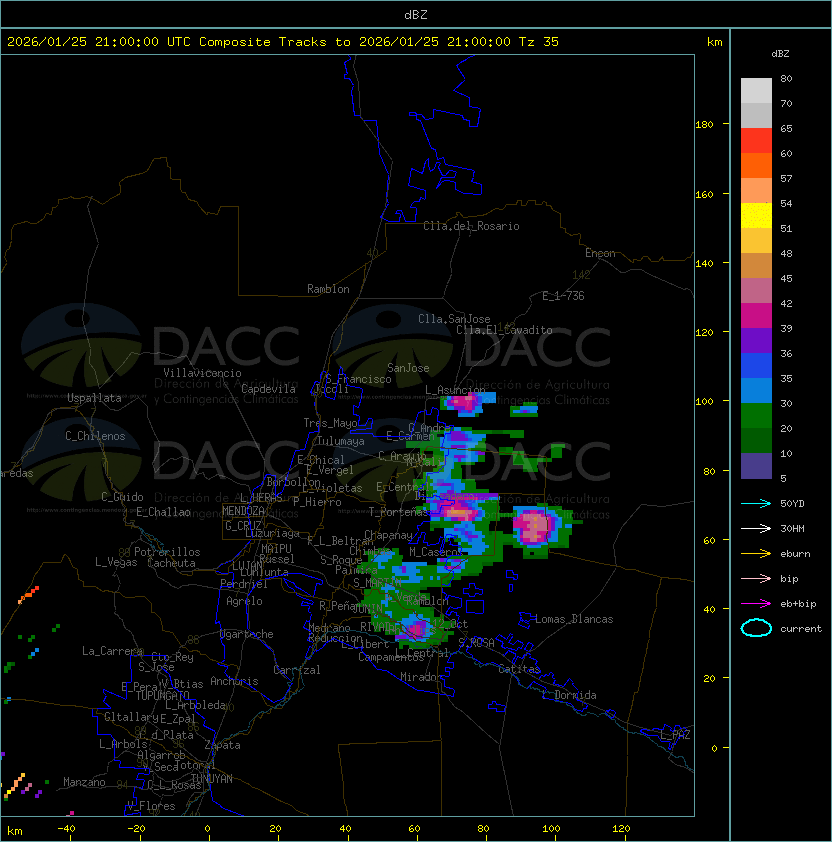Pick the bright yellow 51-54 dBZ swatch
Screen dimensions: 832x842
click(756, 215)
